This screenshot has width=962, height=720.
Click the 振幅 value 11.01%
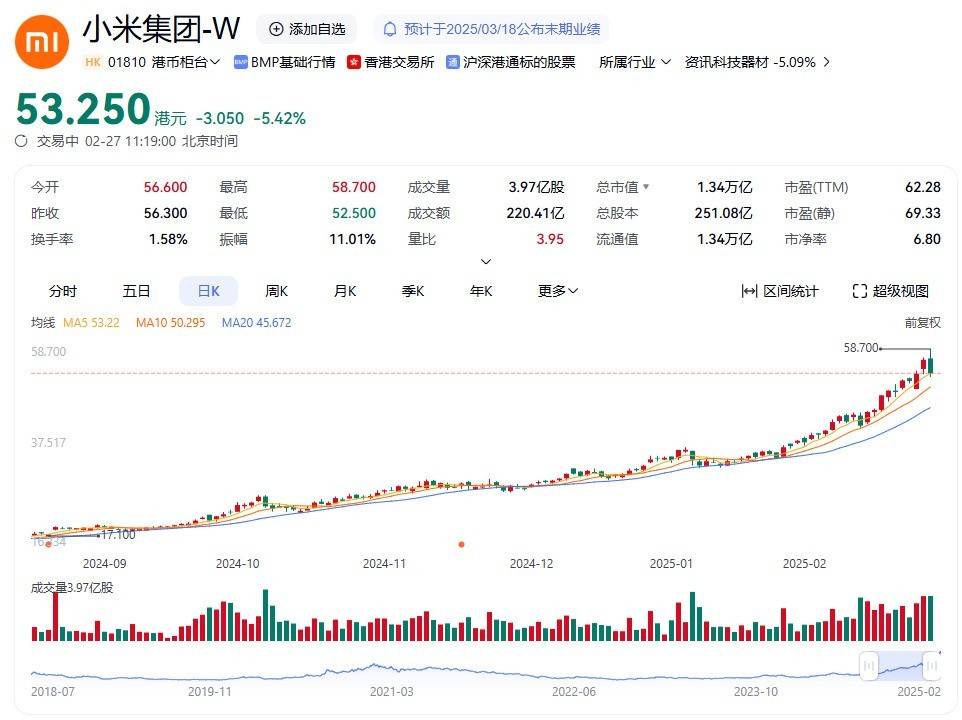point(352,239)
